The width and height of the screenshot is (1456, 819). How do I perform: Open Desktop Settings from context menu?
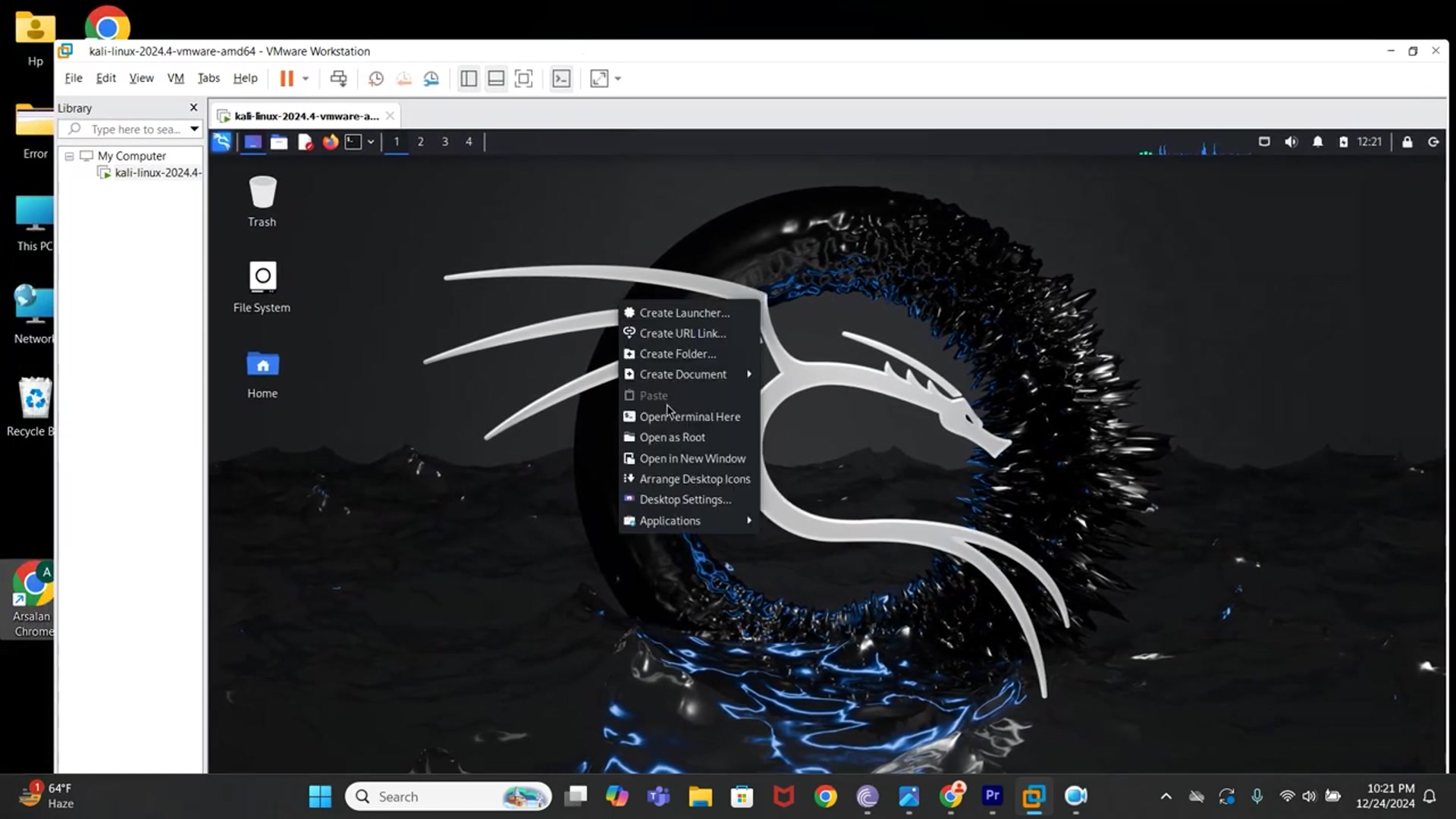coord(689,500)
